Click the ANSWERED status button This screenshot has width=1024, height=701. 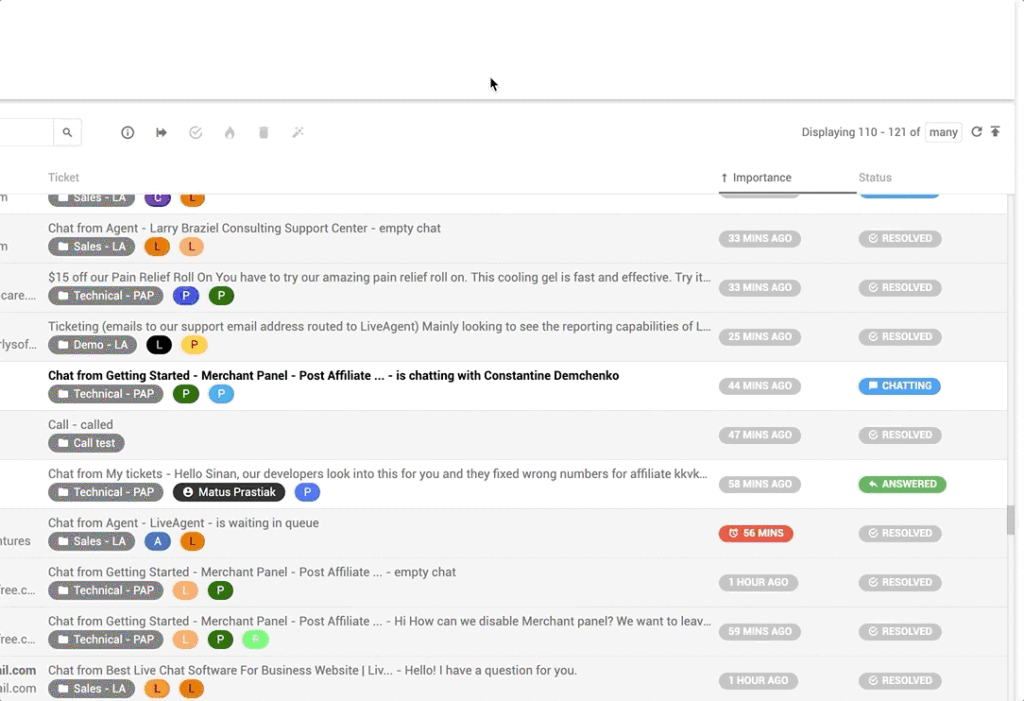click(901, 484)
